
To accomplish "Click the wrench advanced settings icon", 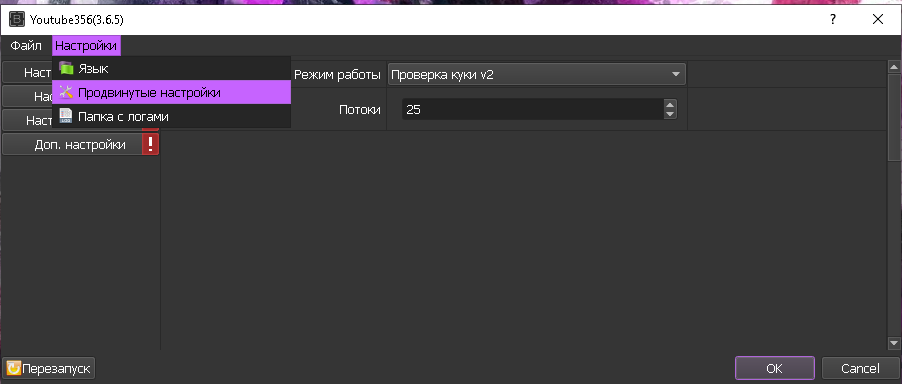I will [66, 92].
